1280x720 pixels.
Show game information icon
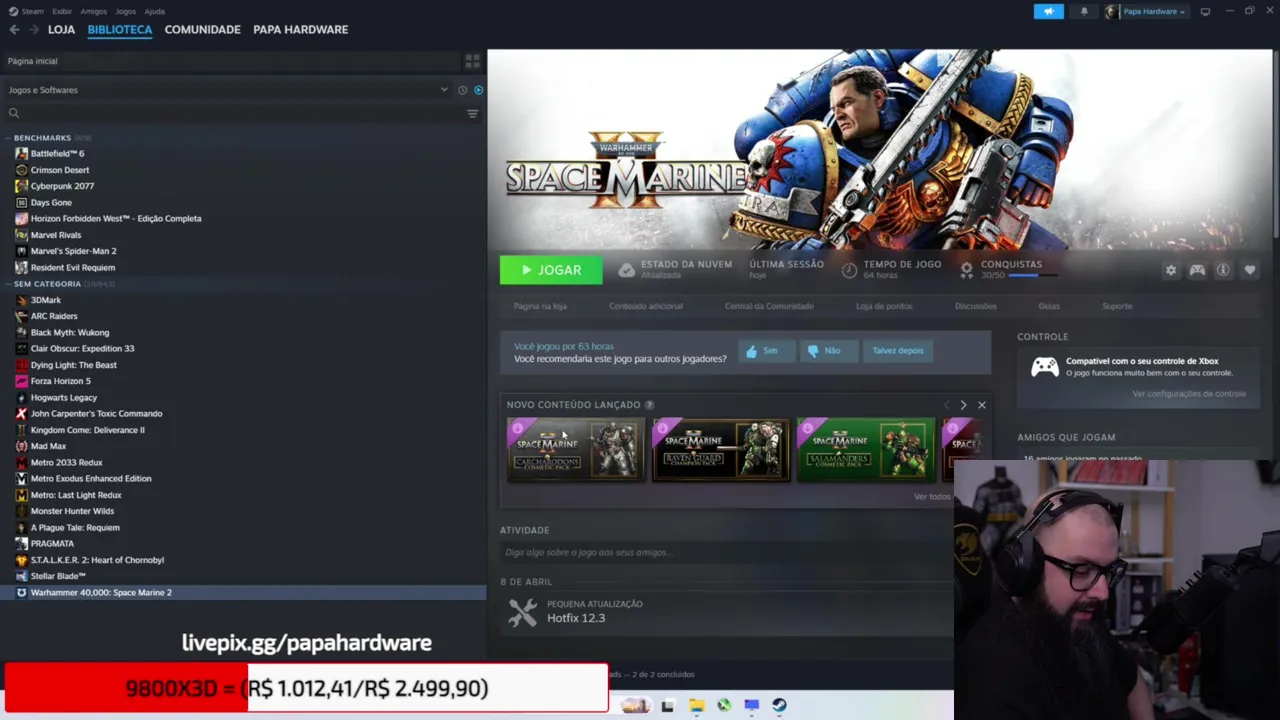coord(1223,270)
